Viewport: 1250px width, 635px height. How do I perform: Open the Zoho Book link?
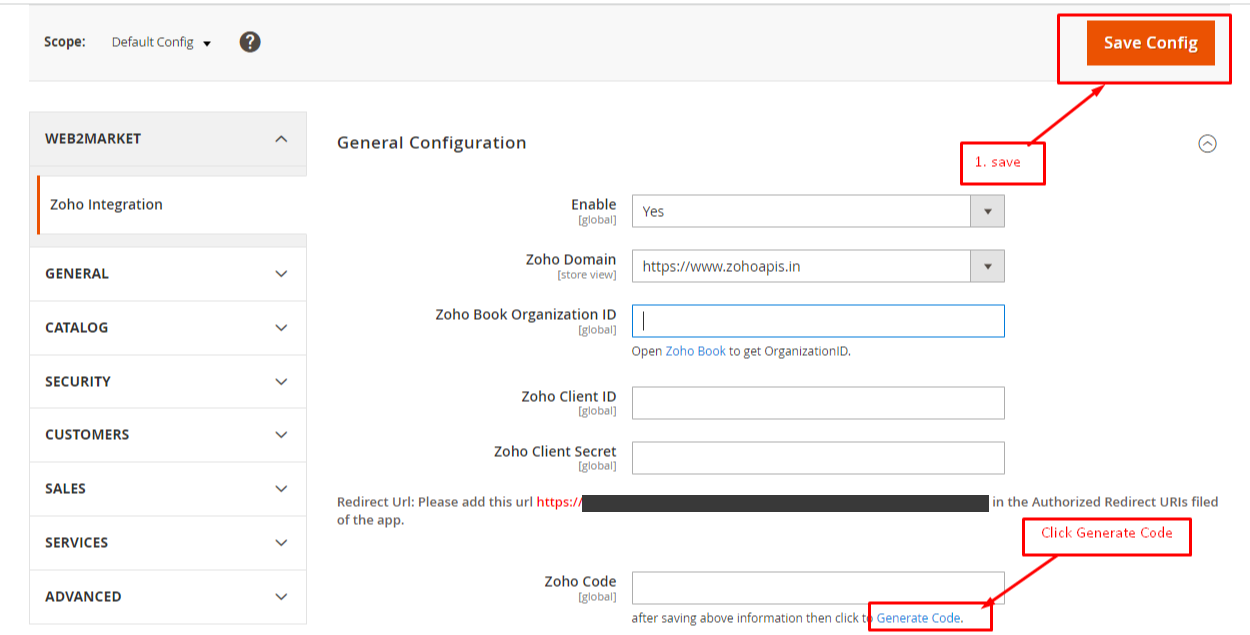point(695,352)
